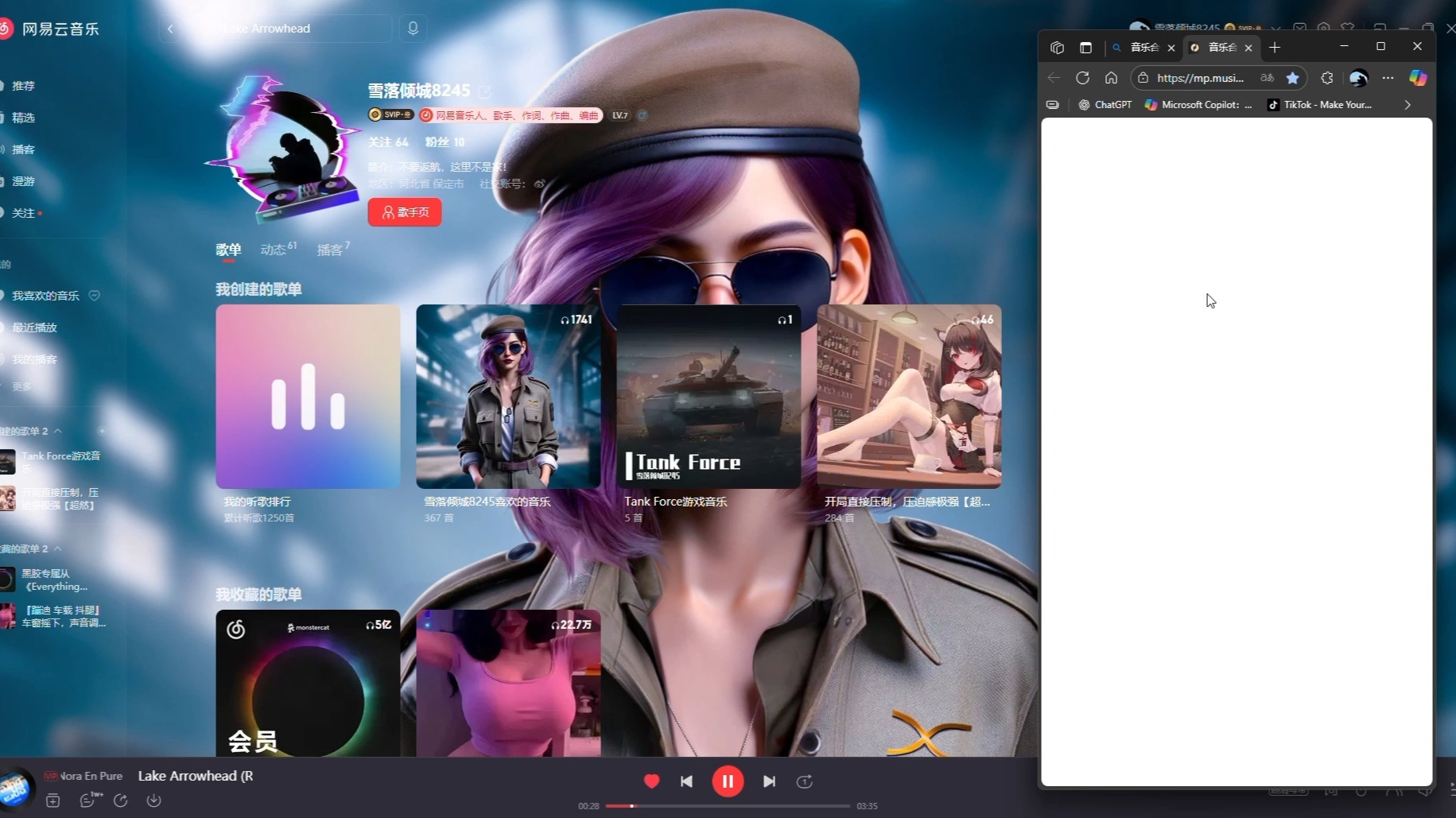Open the 精选 sidebar item

click(23, 118)
